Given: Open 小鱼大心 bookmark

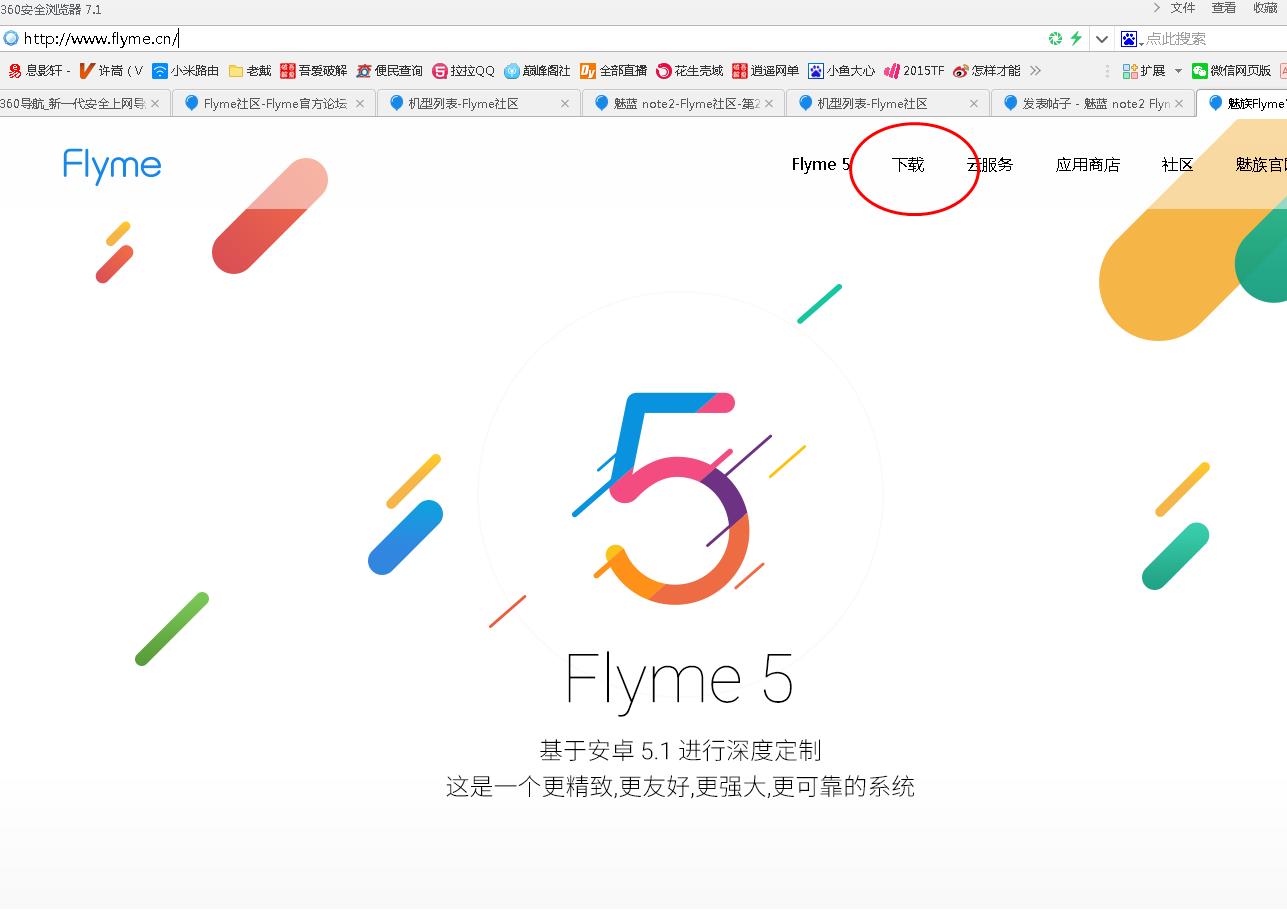Looking at the screenshot, I should point(842,71).
